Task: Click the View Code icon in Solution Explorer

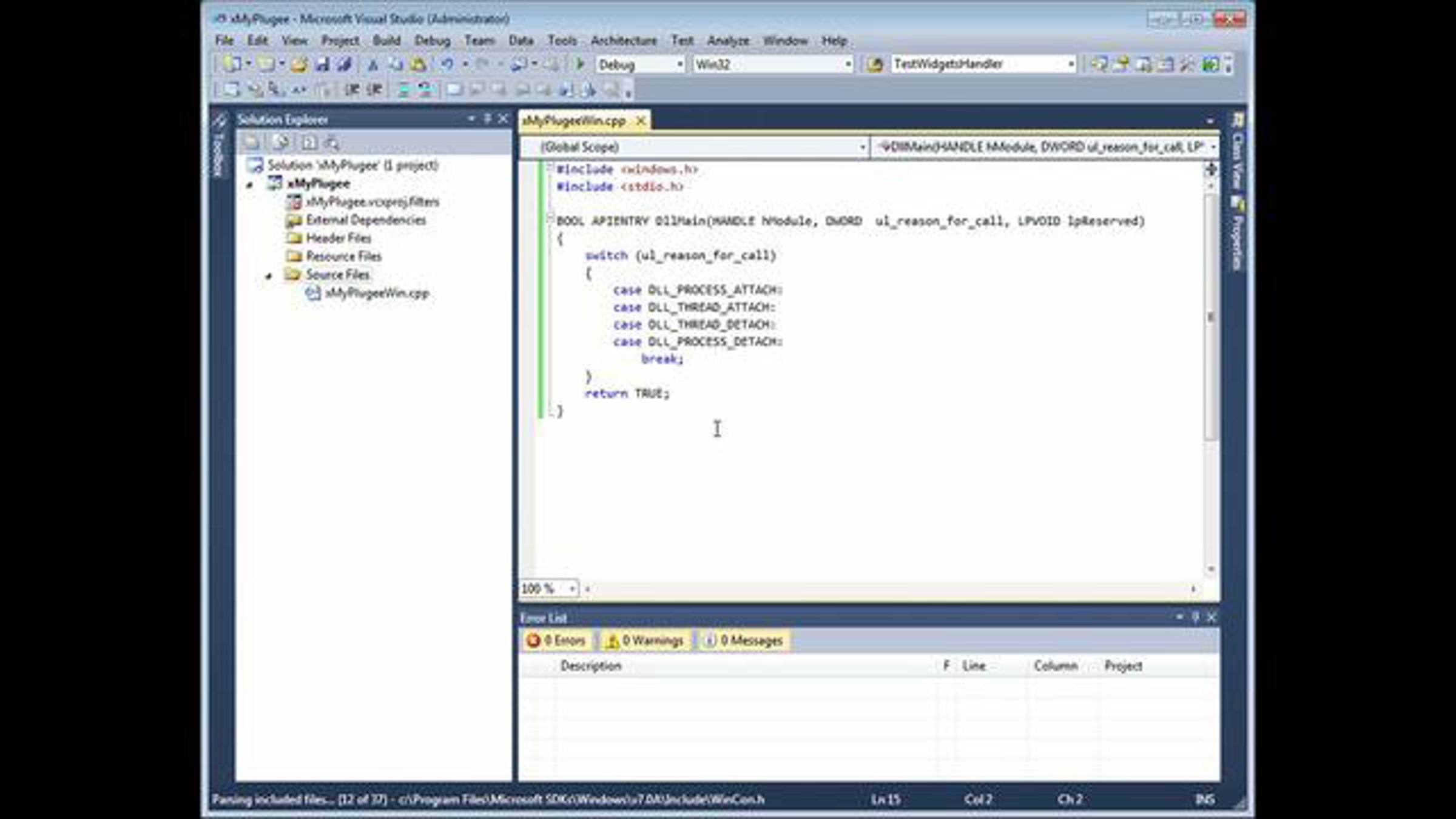Action: tap(309, 143)
